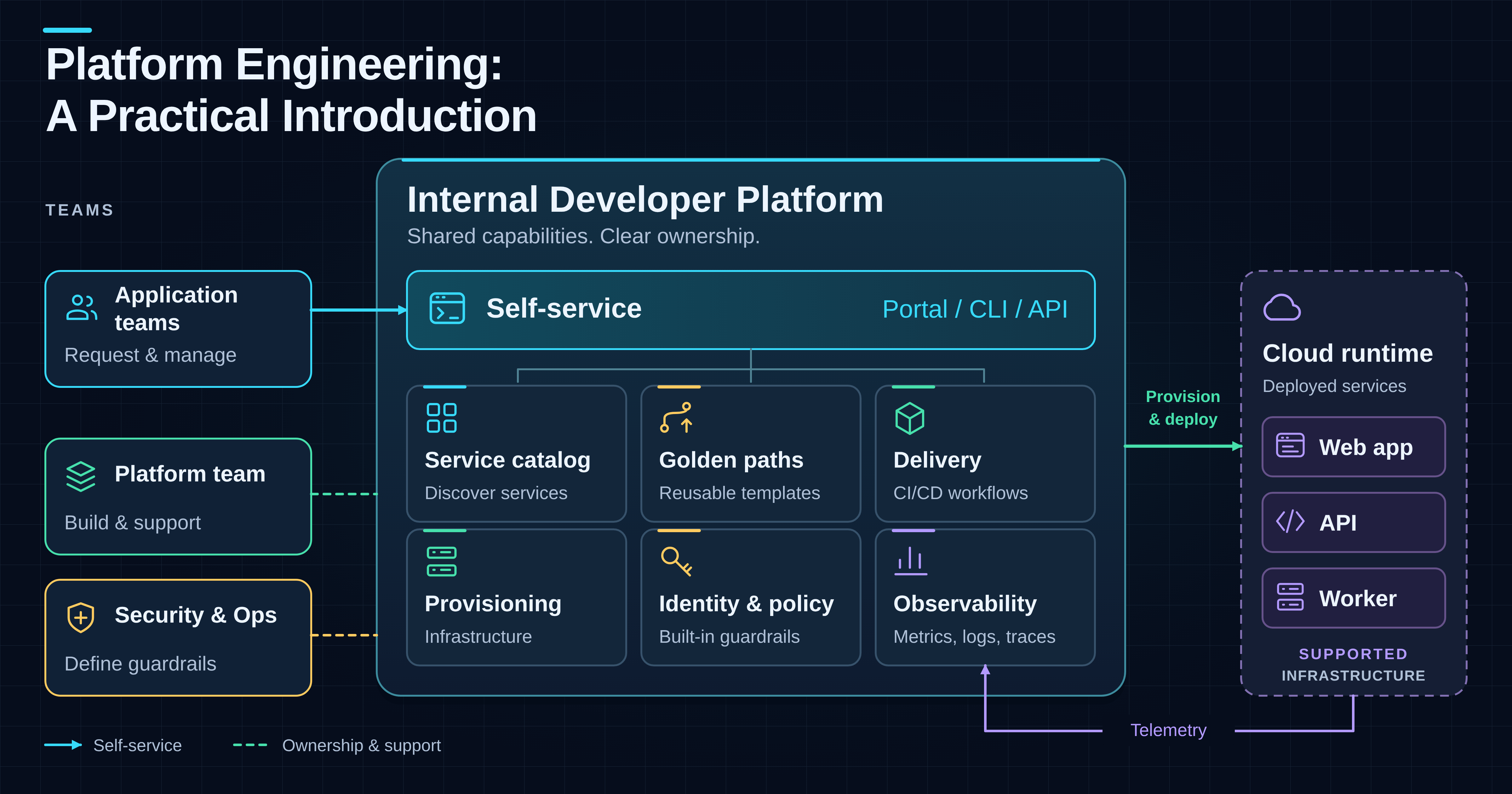Click the Platform Engineering title

291,90
